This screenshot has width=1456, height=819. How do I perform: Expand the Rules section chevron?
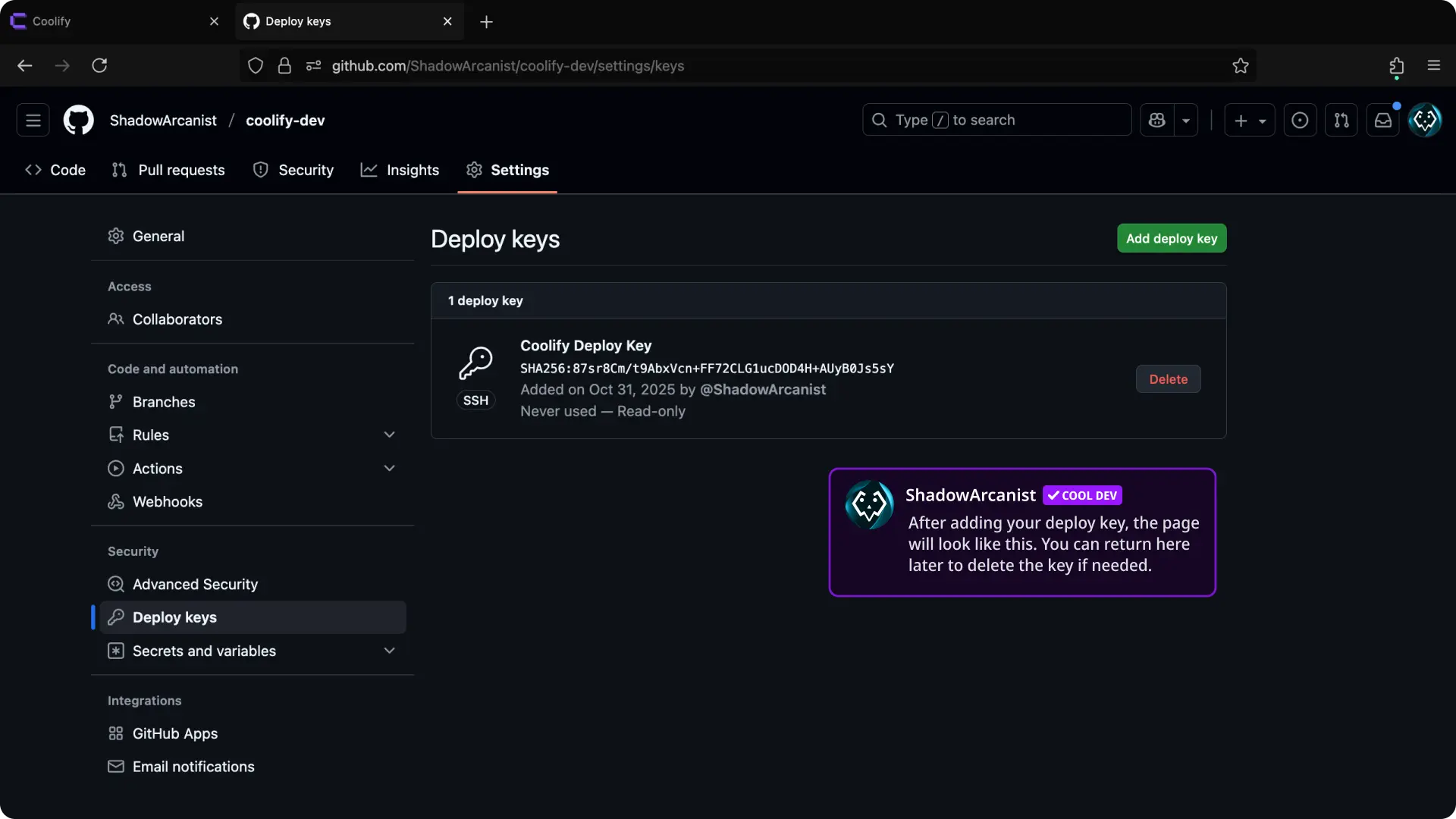pyautogui.click(x=389, y=435)
